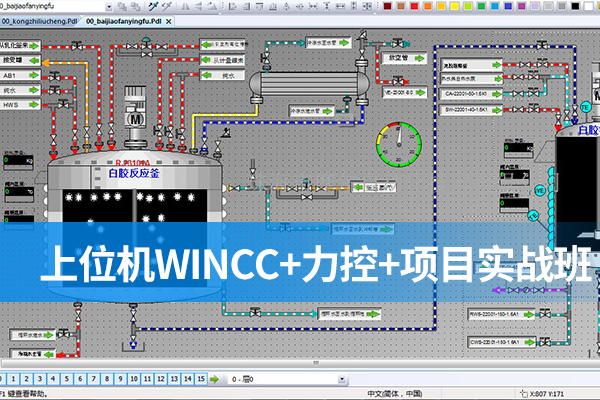Pick the yellow color swatch
The width and height of the screenshot is (600, 400).
[455, 6]
